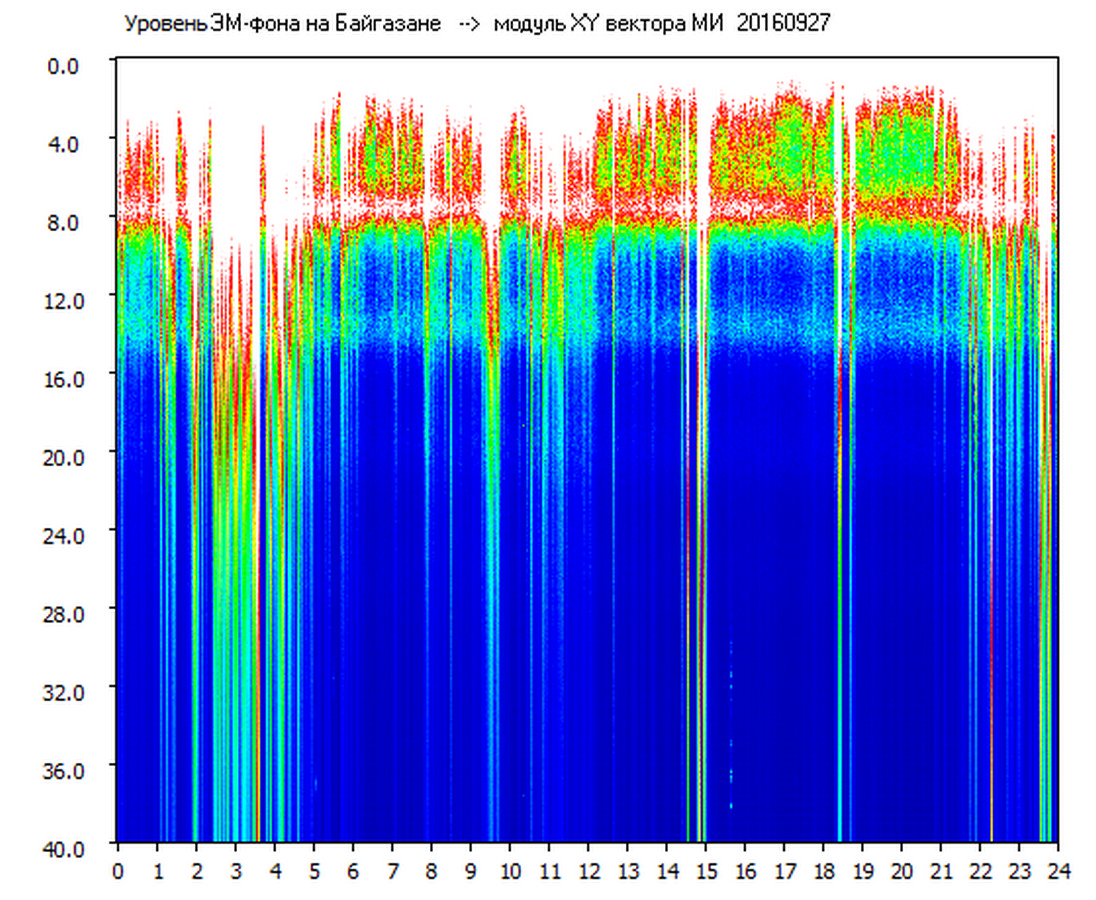
Task: Select hour 10 on the horizontal axis
Action: coord(510,871)
